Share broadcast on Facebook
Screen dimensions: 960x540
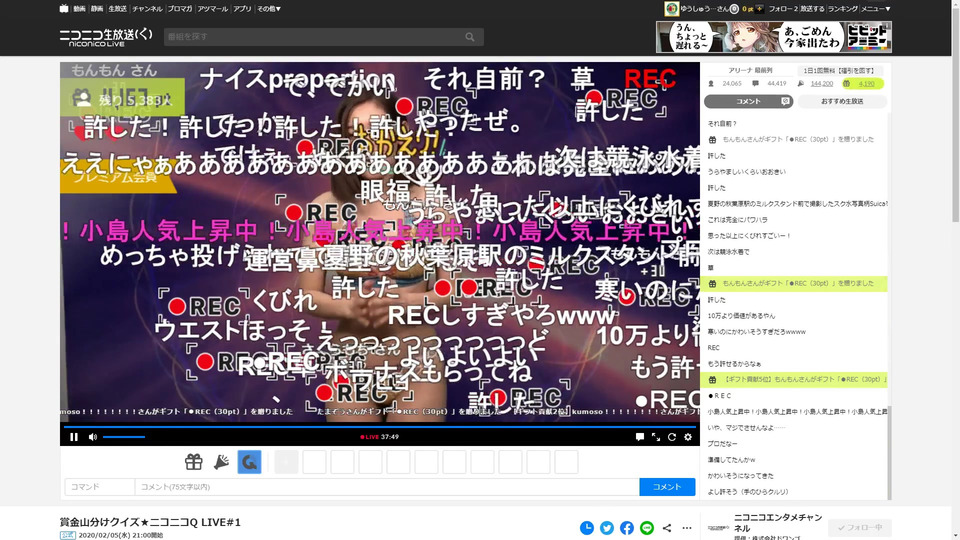point(627,528)
